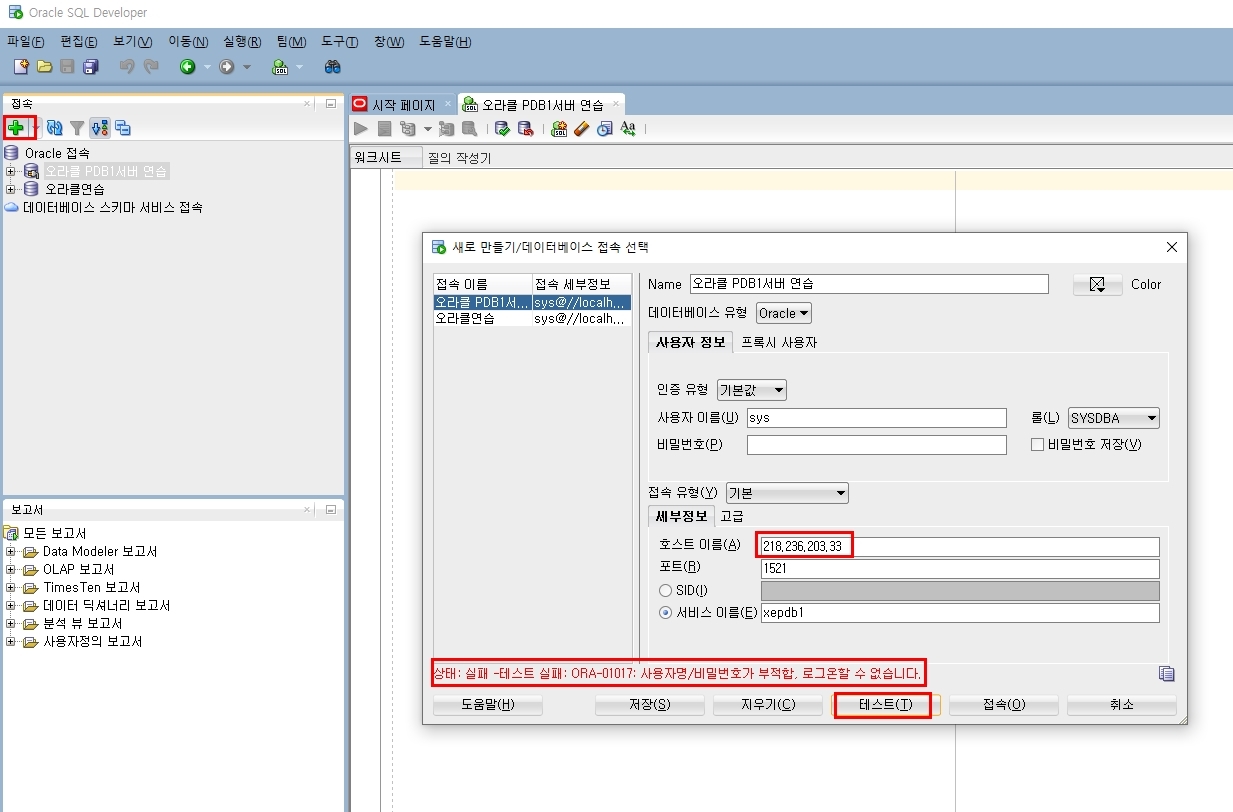Click the 테스트(T) button
1233x812 pixels.
tap(886, 705)
